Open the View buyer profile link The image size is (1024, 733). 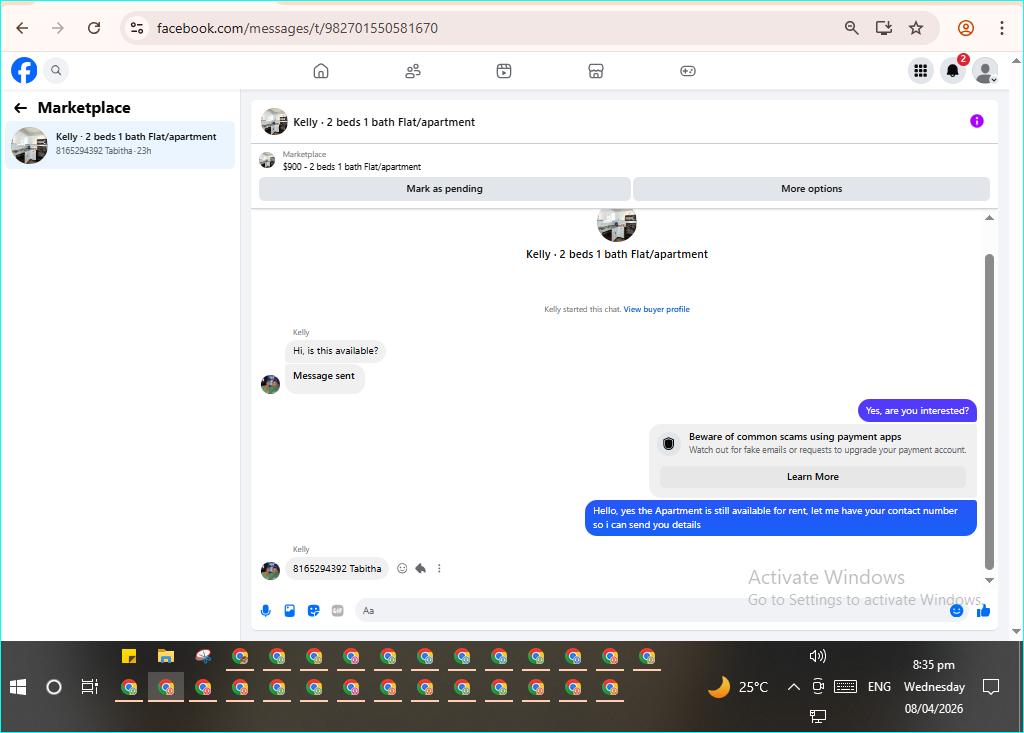coord(656,310)
